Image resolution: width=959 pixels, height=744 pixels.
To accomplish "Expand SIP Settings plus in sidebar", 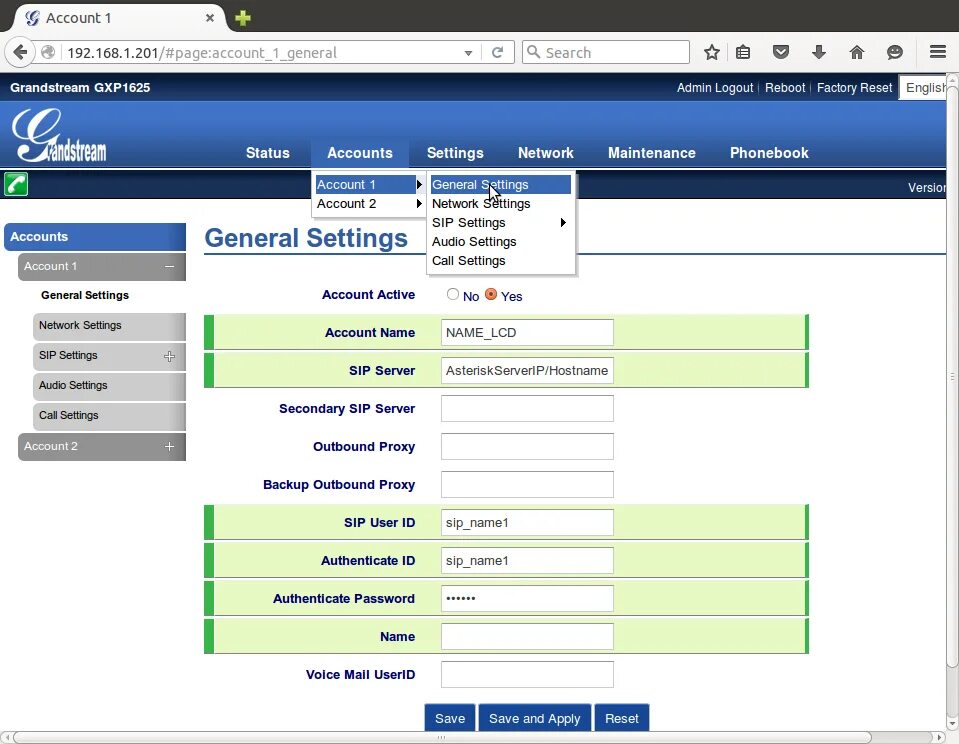I will [x=169, y=356].
